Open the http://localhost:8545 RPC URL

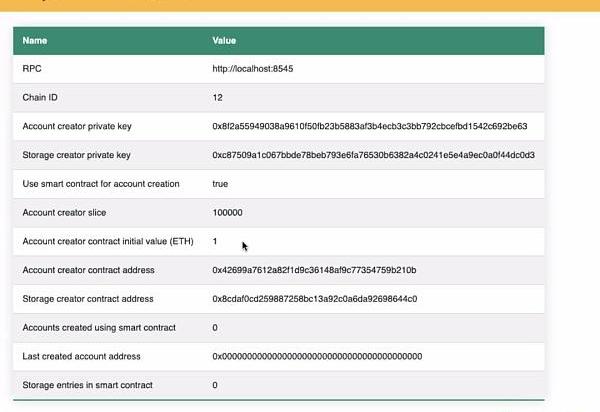point(252,69)
